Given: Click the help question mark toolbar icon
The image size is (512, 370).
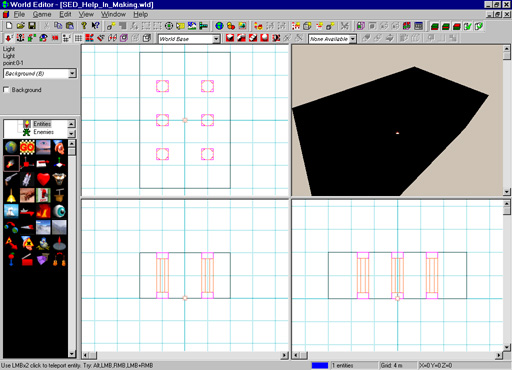Looking at the screenshot, I should coord(84,26).
